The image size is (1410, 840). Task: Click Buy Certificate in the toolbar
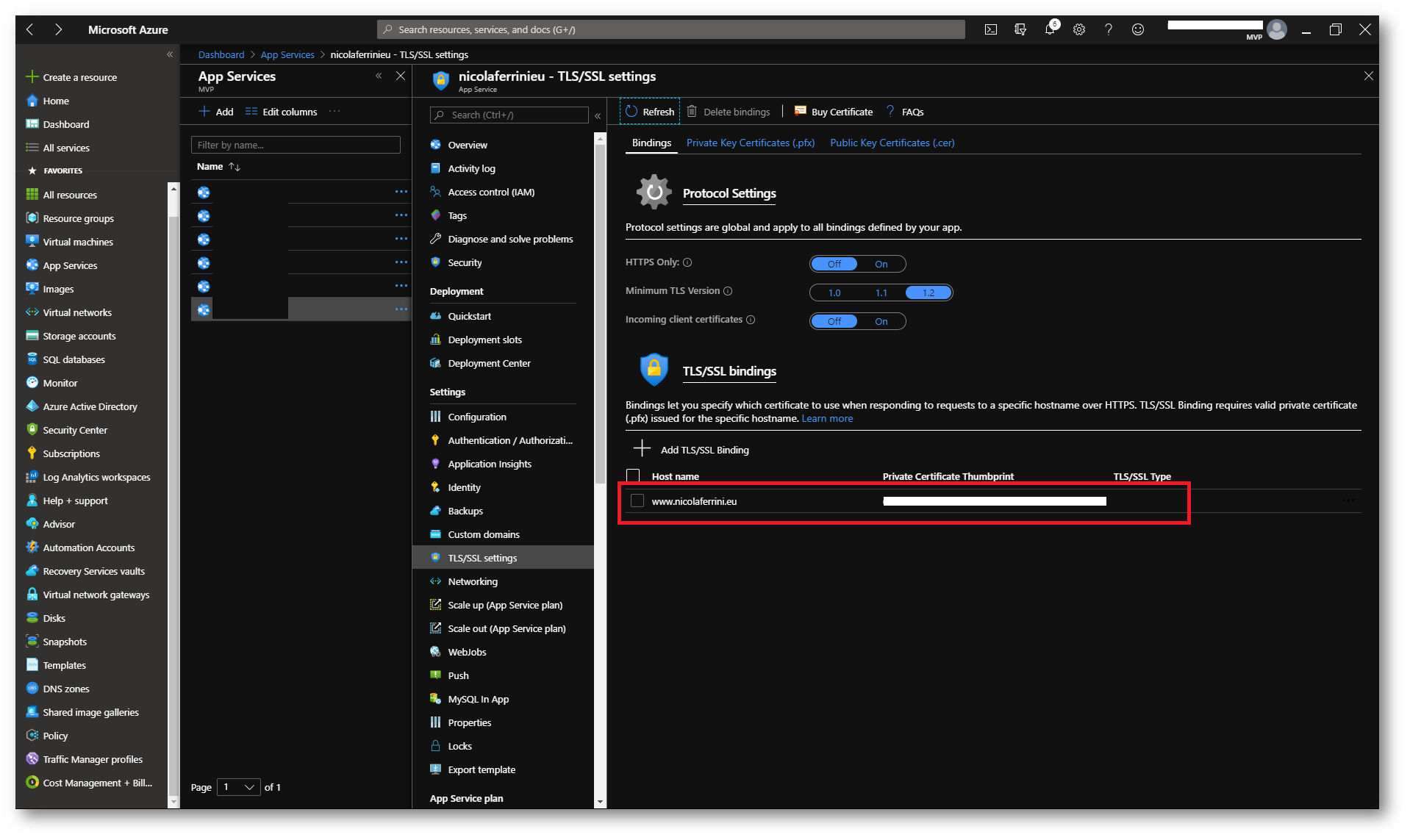[834, 112]
